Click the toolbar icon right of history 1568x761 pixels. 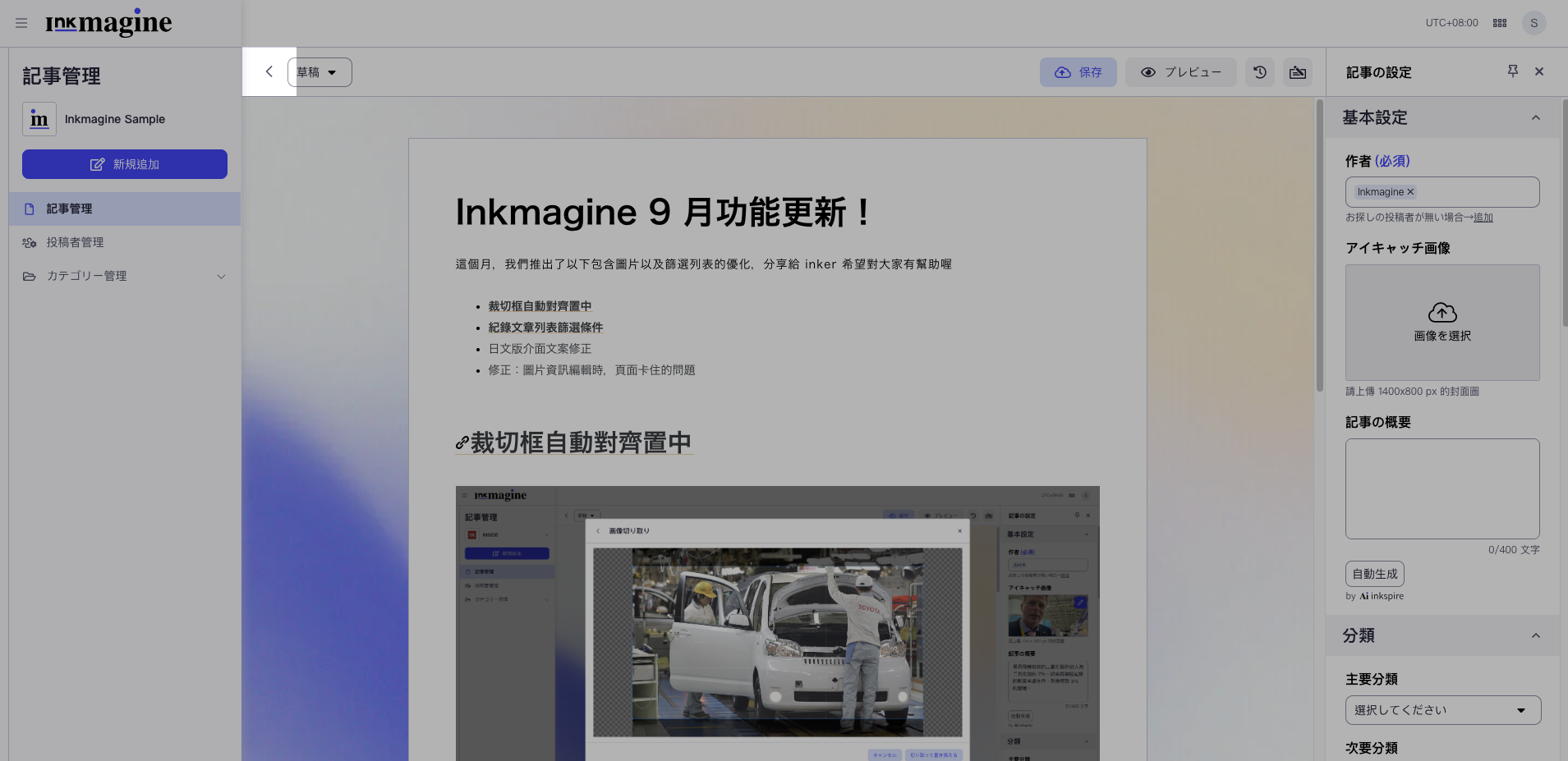click(1298, 72)
